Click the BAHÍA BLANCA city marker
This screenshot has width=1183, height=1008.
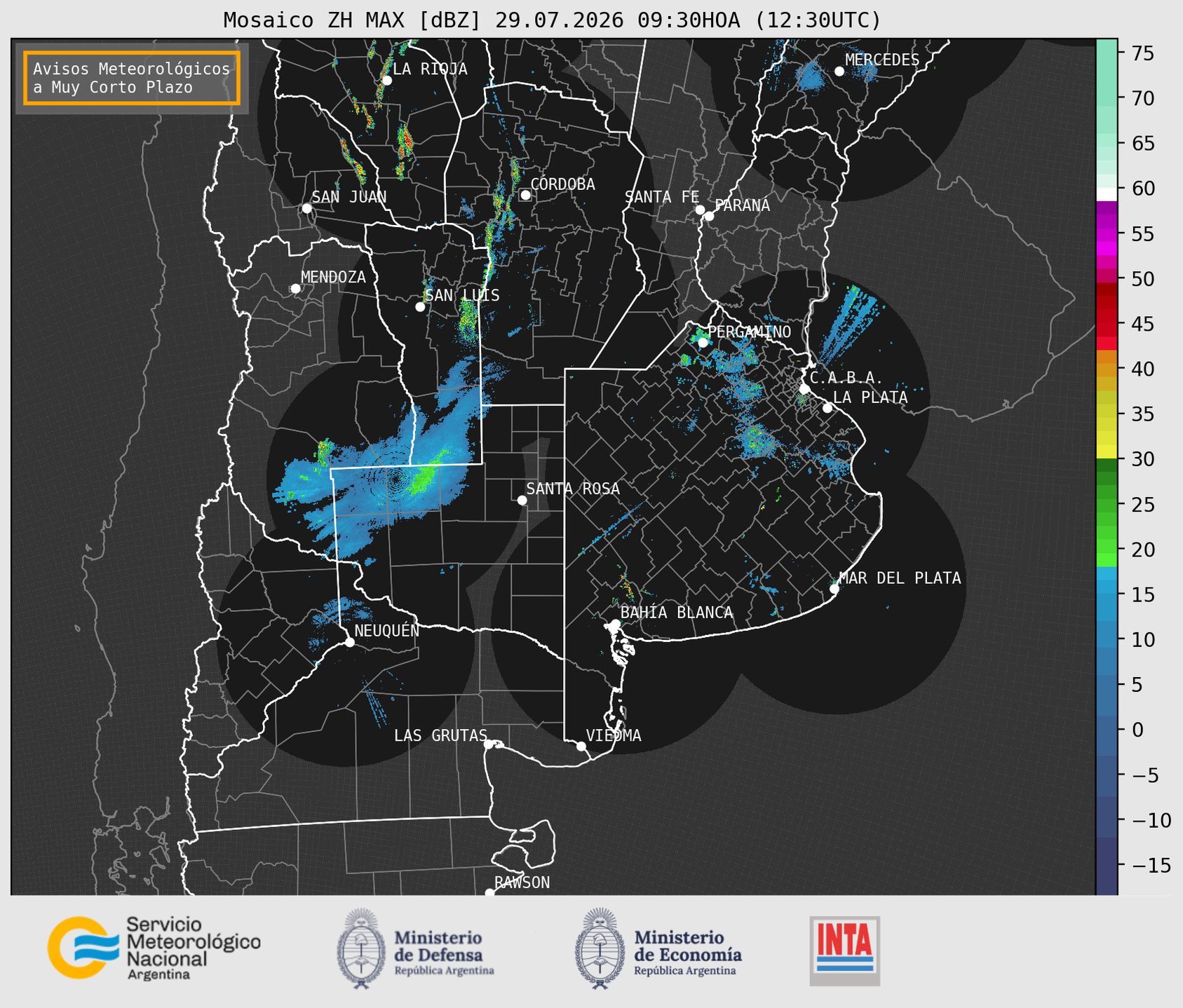615,624
